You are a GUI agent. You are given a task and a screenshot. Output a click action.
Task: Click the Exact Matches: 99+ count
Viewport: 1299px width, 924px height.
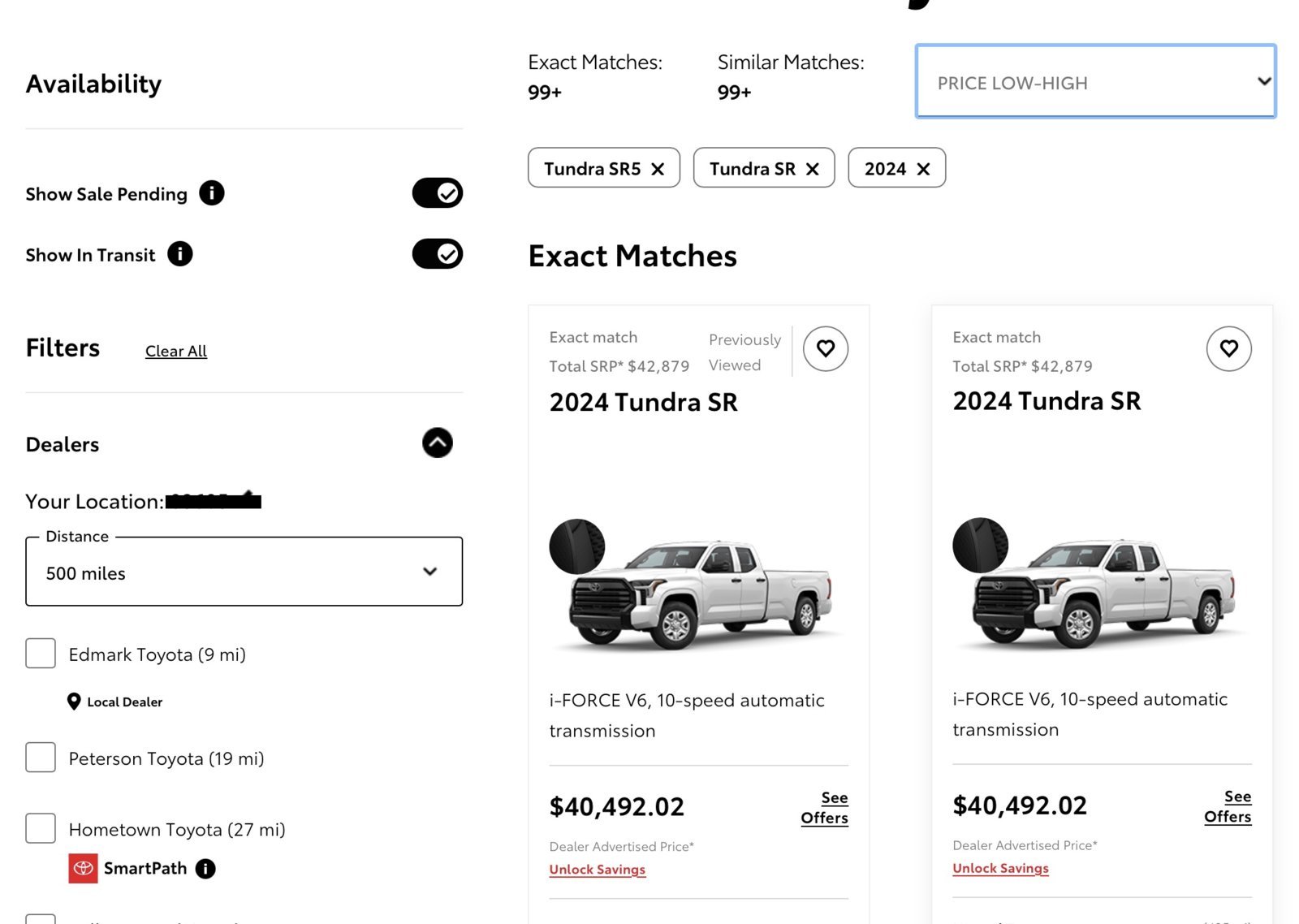[545, 93]
